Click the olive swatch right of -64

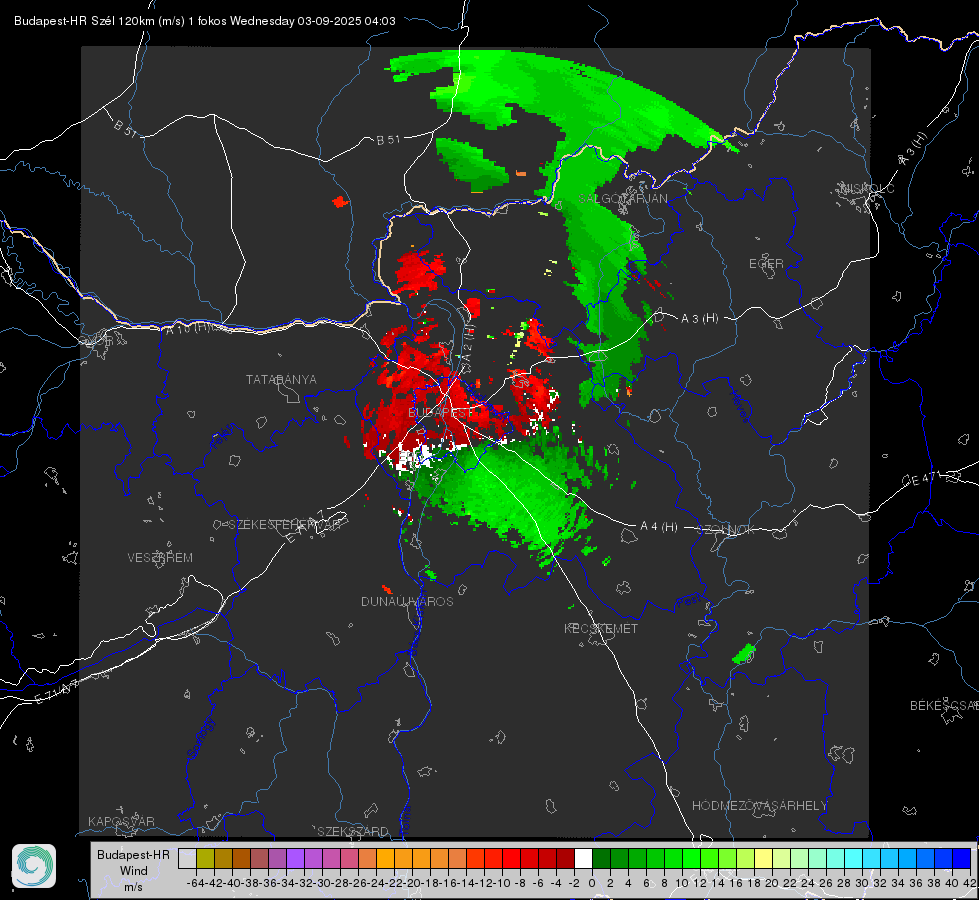[x=205, y=858]
